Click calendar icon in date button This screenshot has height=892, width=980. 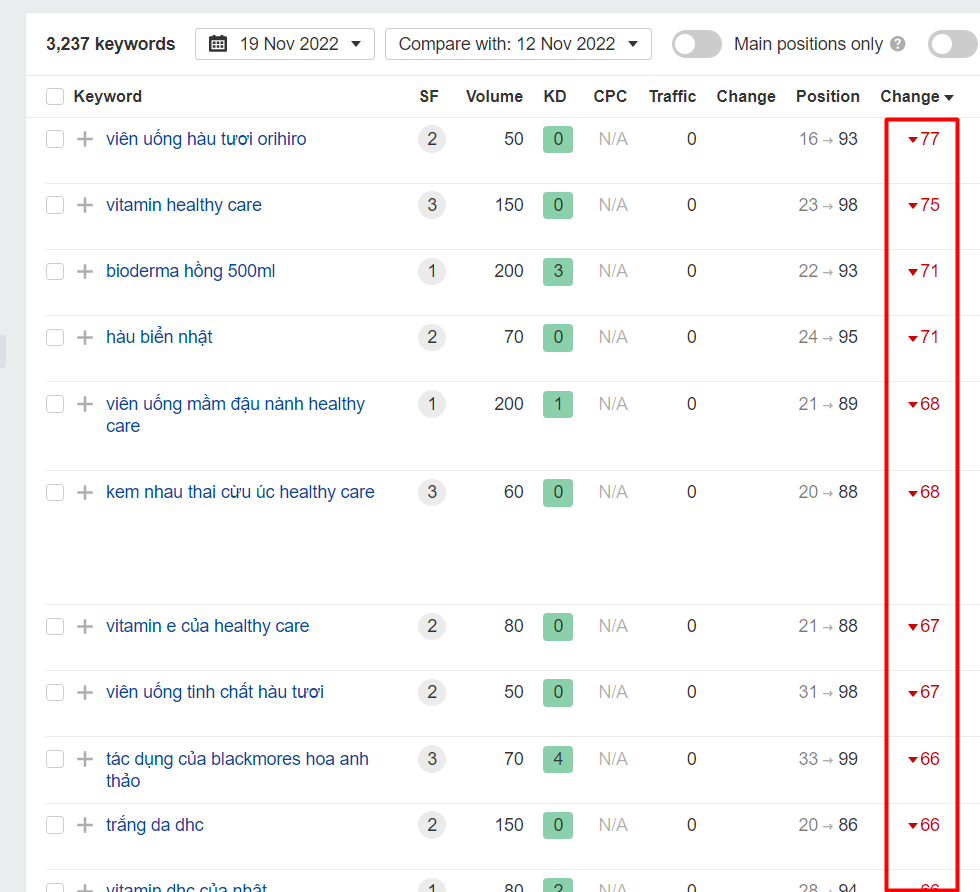[218, 44]
